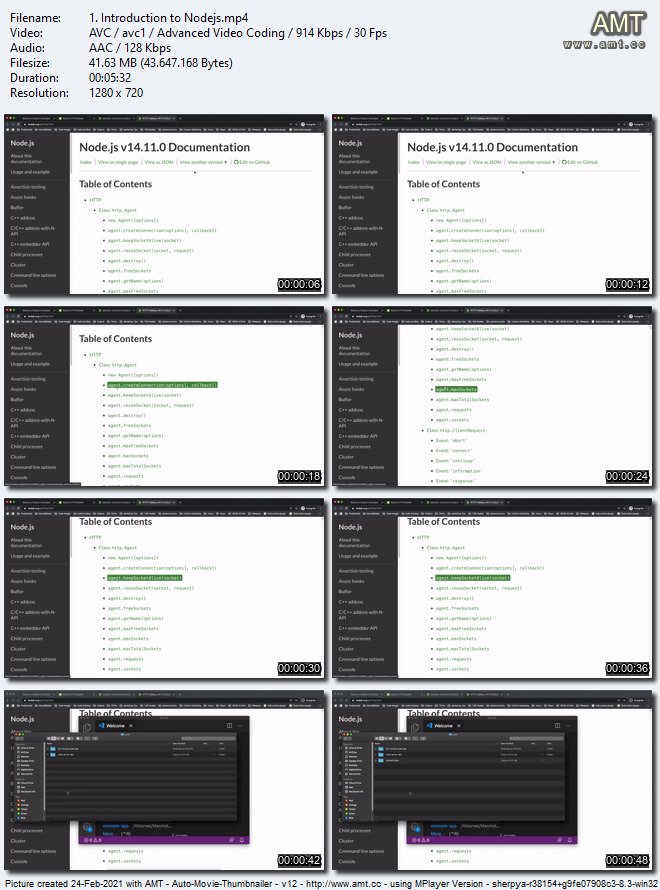Open C++ addons in 00:00:24 frame sidebar

[351, 410]
